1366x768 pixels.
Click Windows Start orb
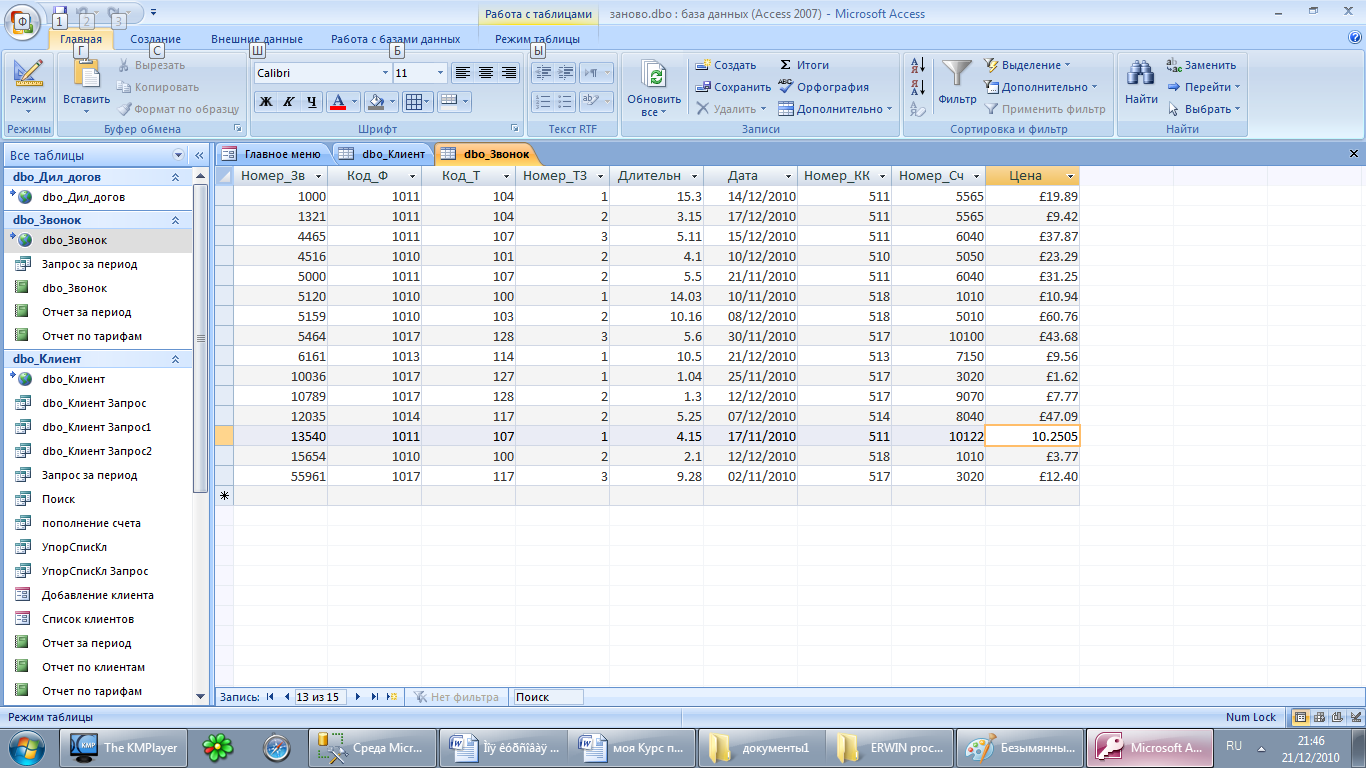[27, 747]
